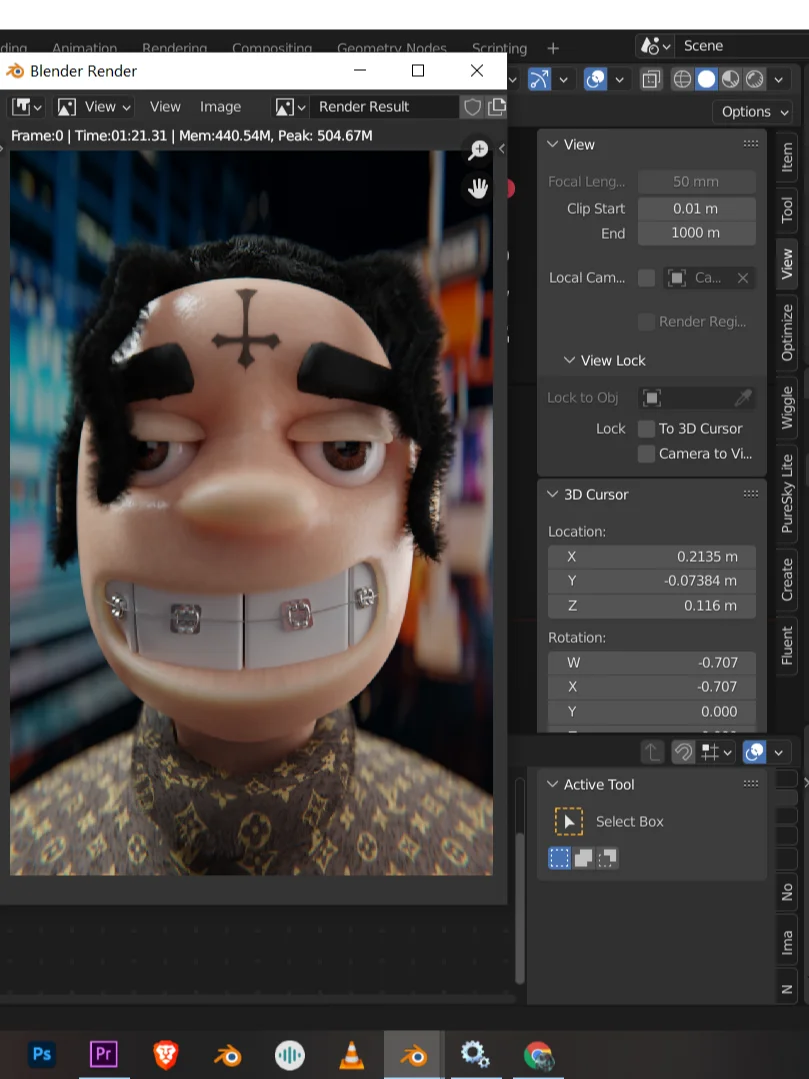This screenshot has height=1079, width=809.
Task: Open the editor type selector in Blender Render
Action: [x=28, y=107]
